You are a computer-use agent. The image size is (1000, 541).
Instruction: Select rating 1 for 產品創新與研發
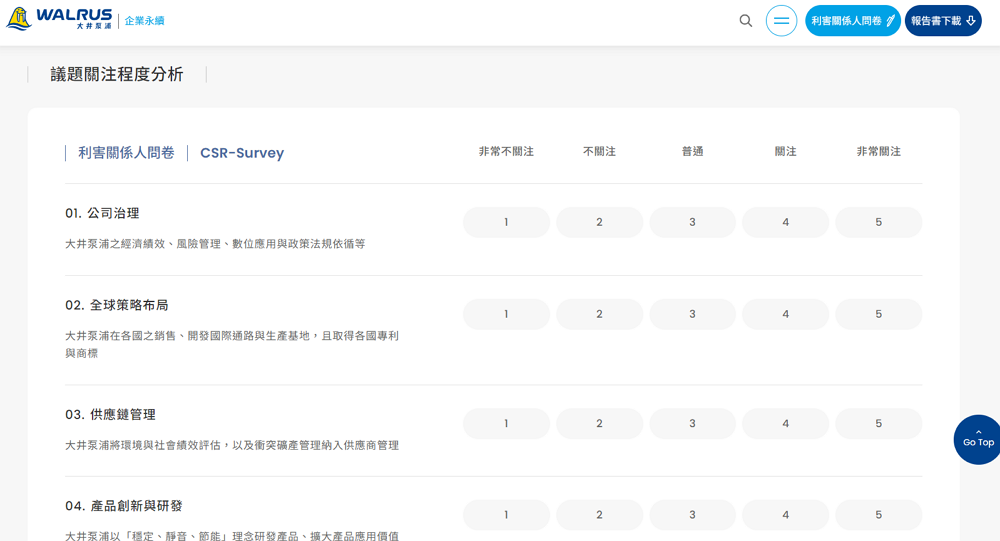[x=506, y=515]
